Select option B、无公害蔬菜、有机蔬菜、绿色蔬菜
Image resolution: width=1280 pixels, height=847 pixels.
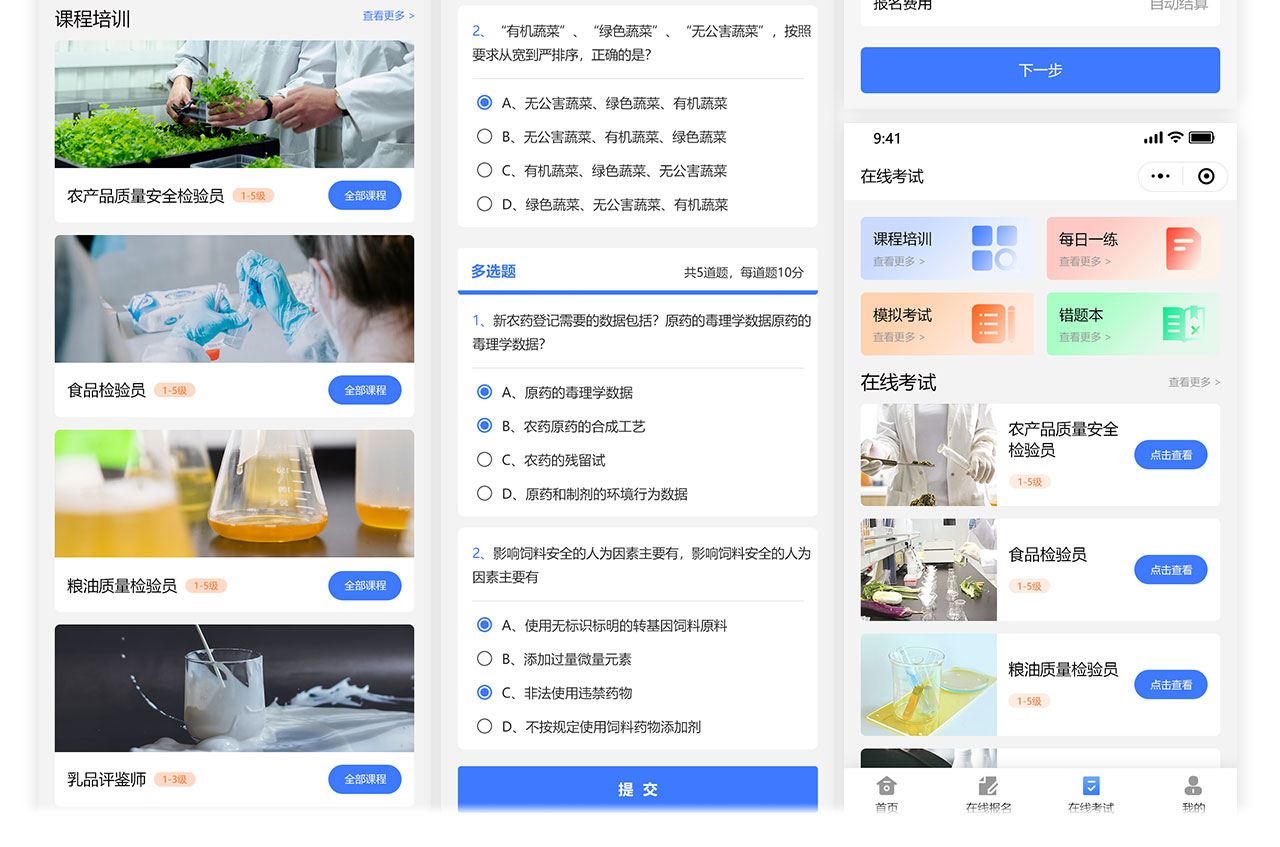point(603,136)
